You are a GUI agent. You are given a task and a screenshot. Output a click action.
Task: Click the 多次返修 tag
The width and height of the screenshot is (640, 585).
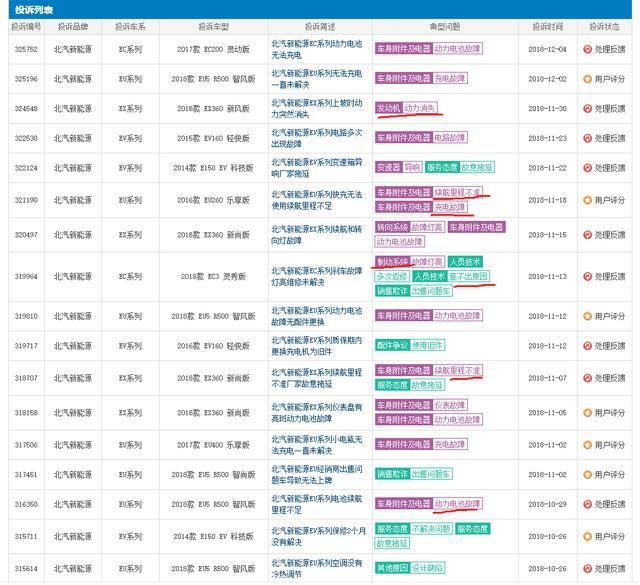click(392, 276)
